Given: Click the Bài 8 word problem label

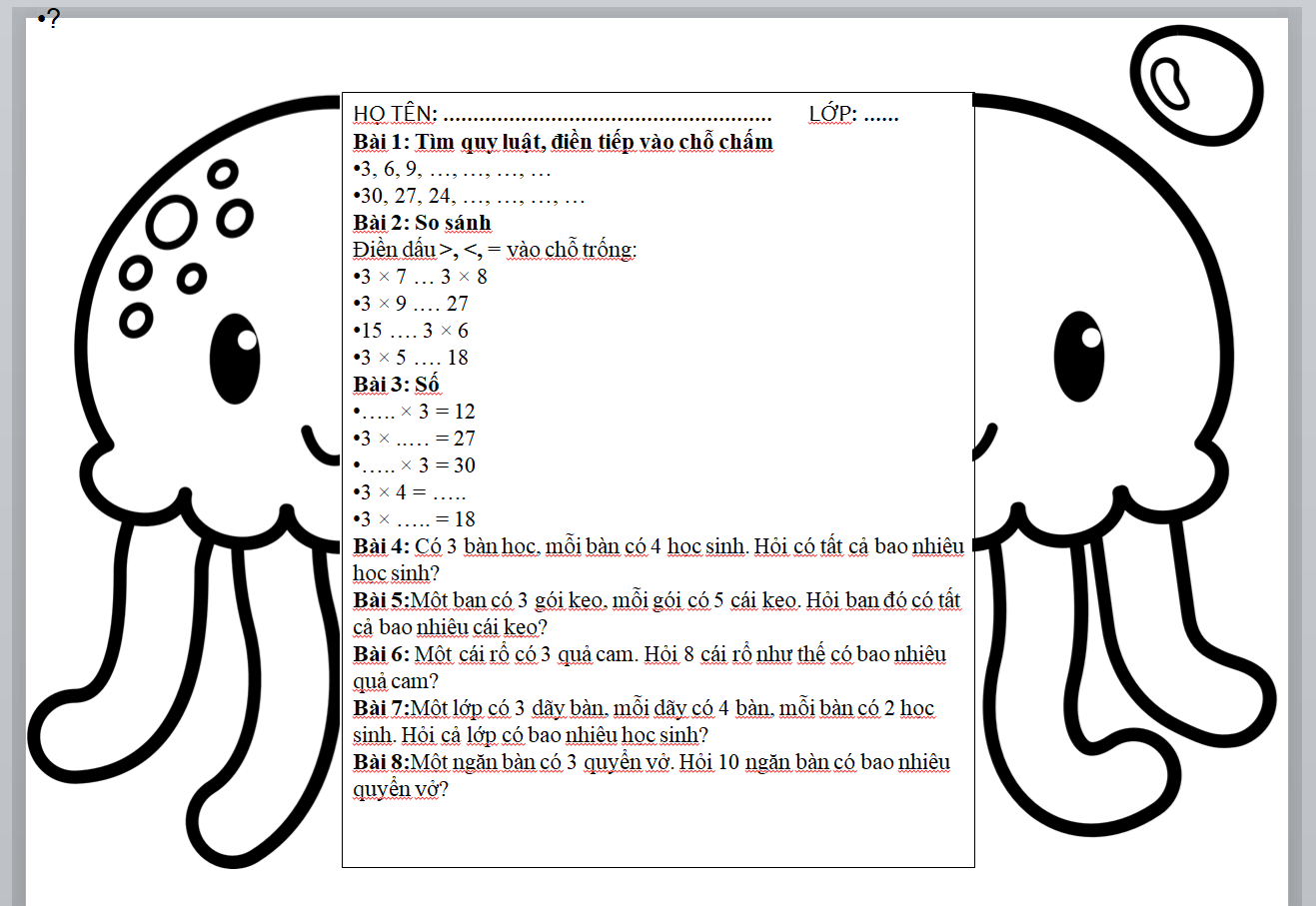Looking at the screenshot, I should (x=381, y=762).
